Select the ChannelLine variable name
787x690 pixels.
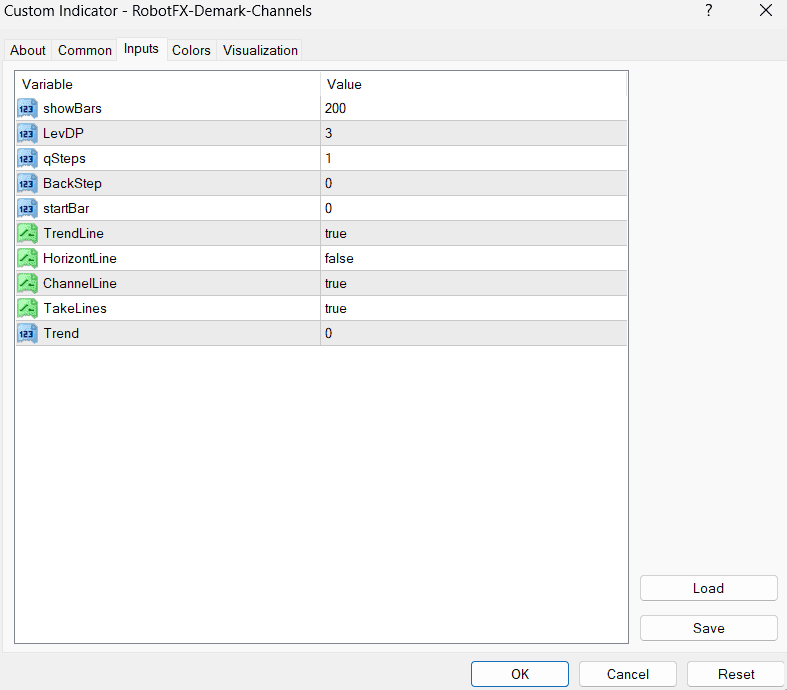[80, 284]
